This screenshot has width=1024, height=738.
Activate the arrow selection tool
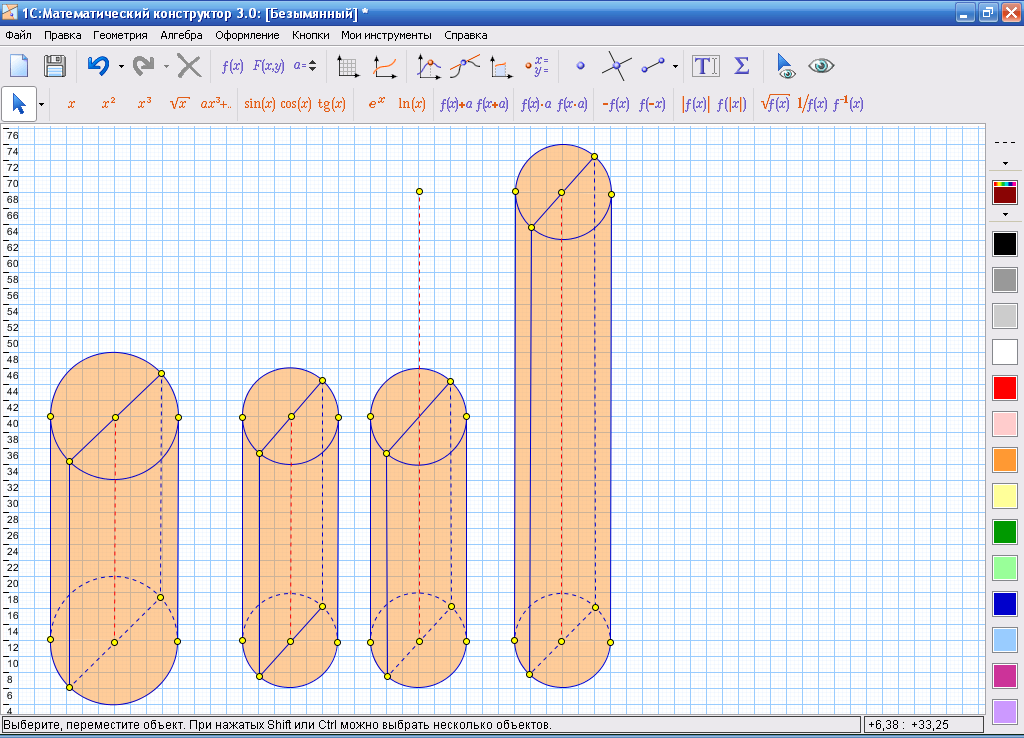pyautogui.click(x=18, y=104)
